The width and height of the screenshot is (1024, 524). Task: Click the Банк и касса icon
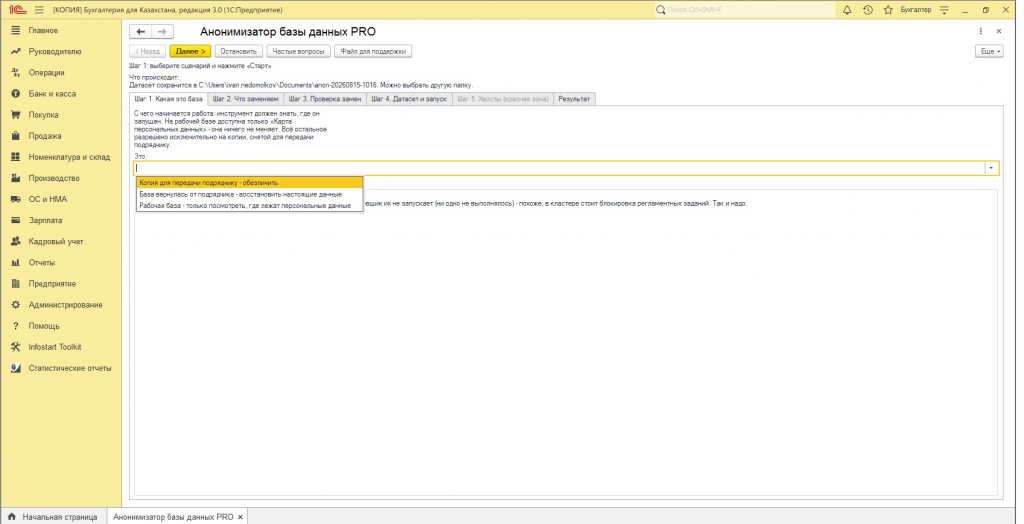point(16,94)
